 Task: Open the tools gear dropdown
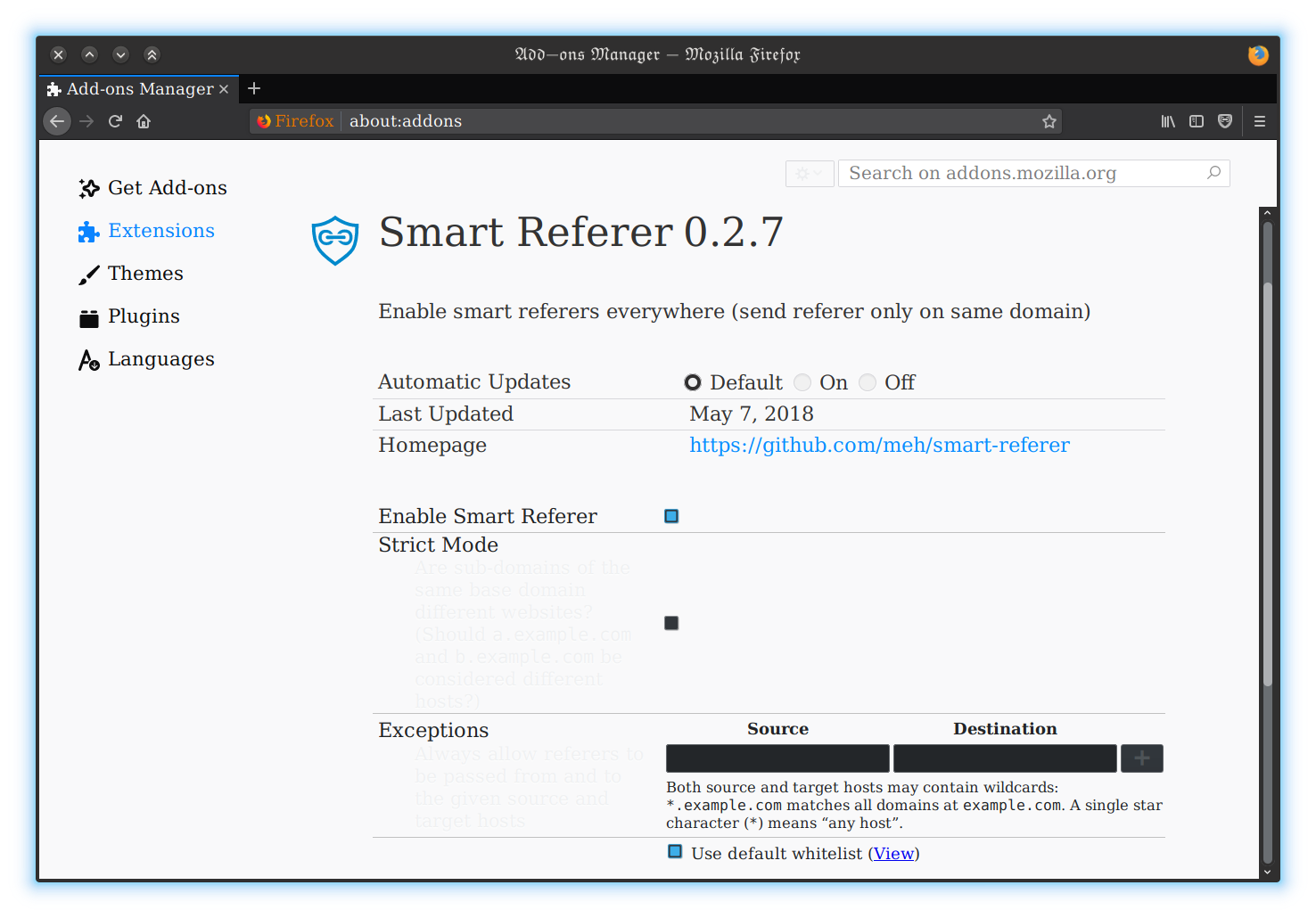(x=810, y=173)
